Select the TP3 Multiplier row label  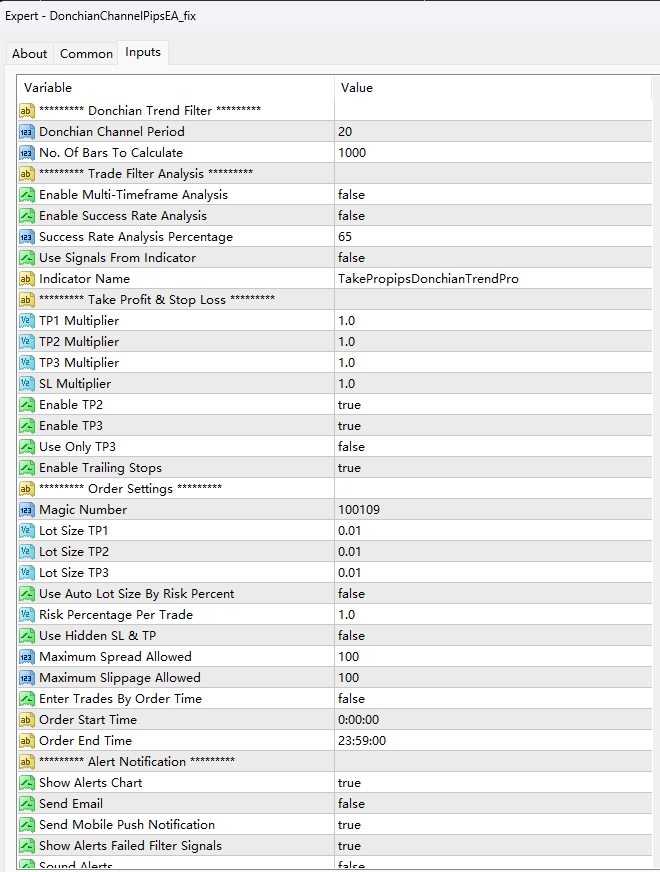79,363
